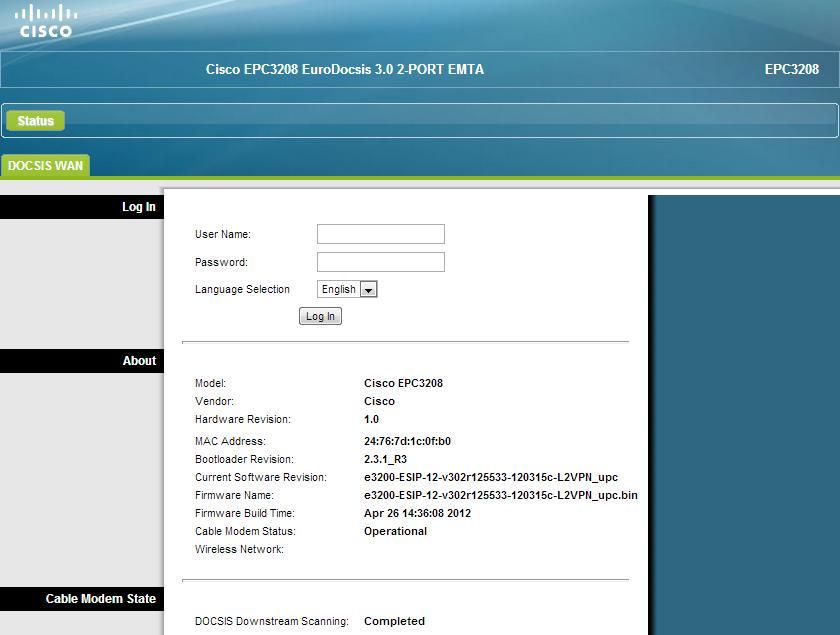Click the Current Software Revision value

pyautogui.click(x=491, y=477)
